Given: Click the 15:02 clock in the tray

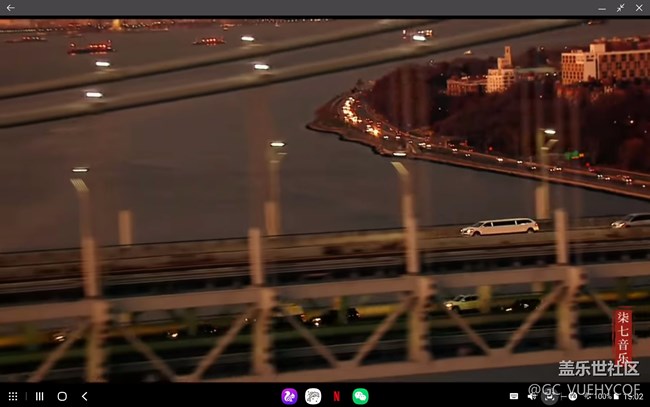Looking at the screenshot, I should (x=633, y=396).
